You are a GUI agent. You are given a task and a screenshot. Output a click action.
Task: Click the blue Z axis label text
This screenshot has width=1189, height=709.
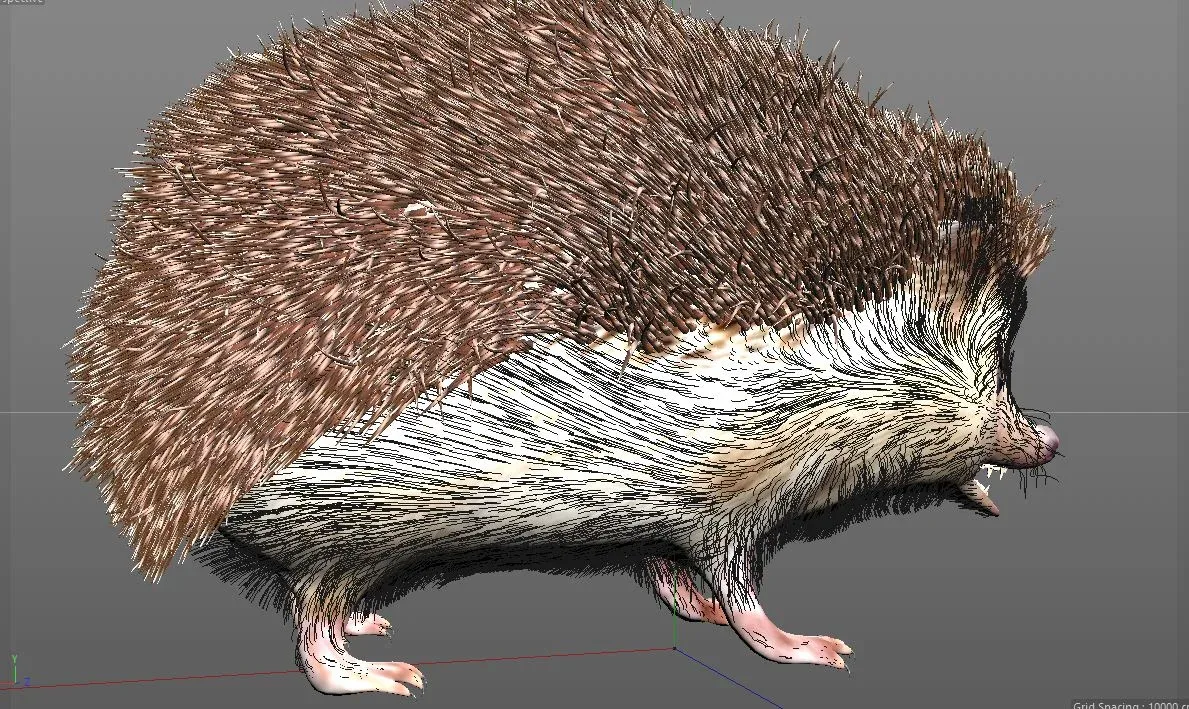[x=27, y=681]
